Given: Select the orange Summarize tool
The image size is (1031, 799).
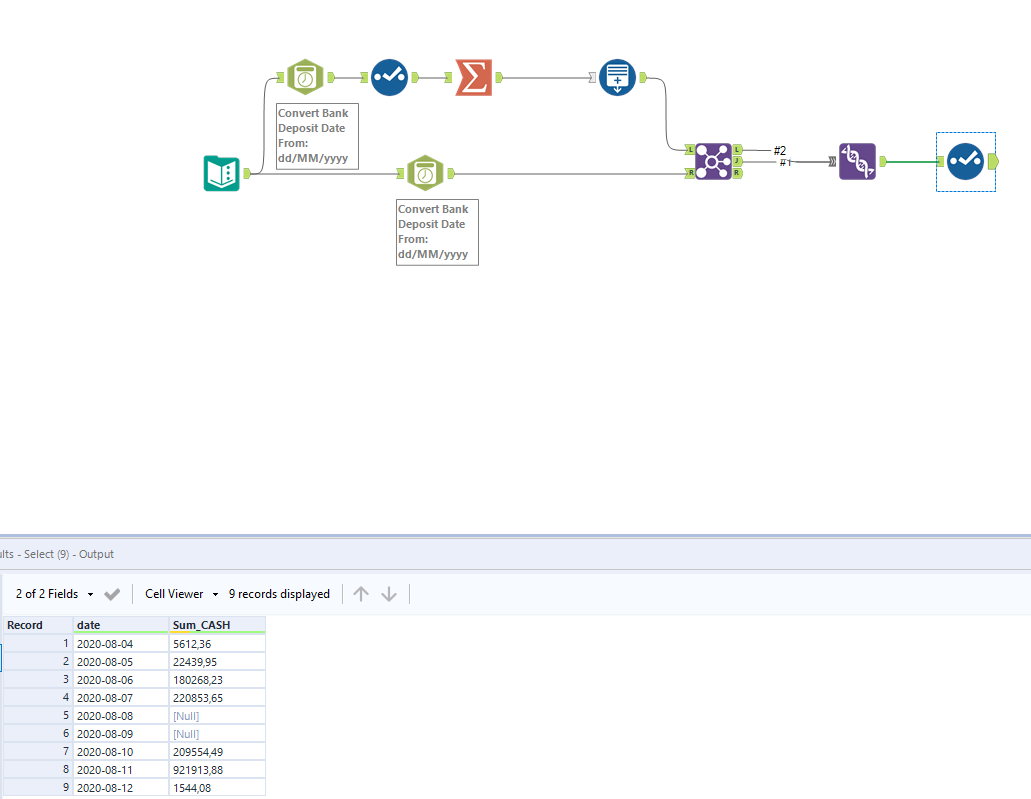Looking at the screenshot, I should (x=473, y=77).
